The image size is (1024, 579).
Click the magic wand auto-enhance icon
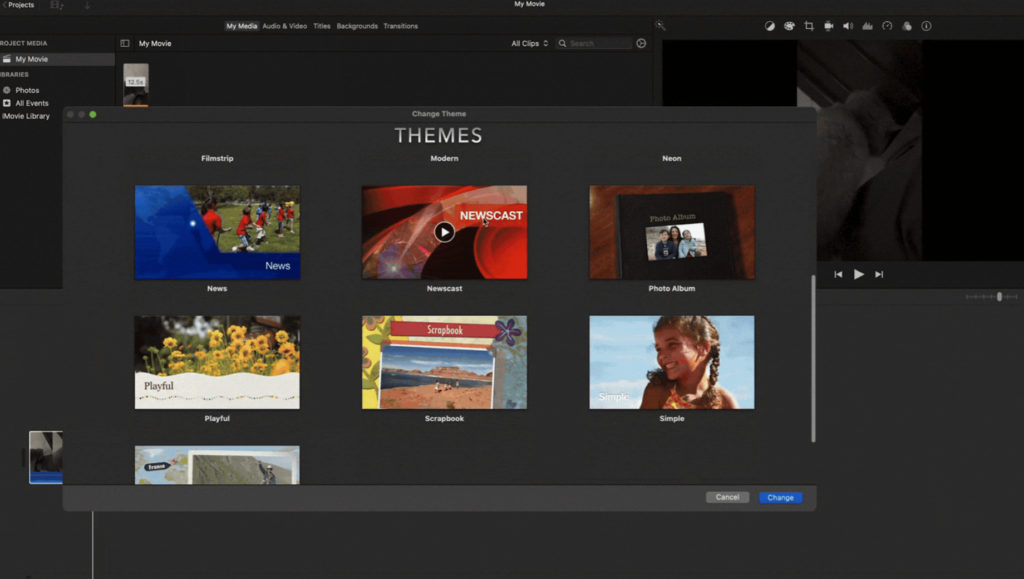click(660, 26)
